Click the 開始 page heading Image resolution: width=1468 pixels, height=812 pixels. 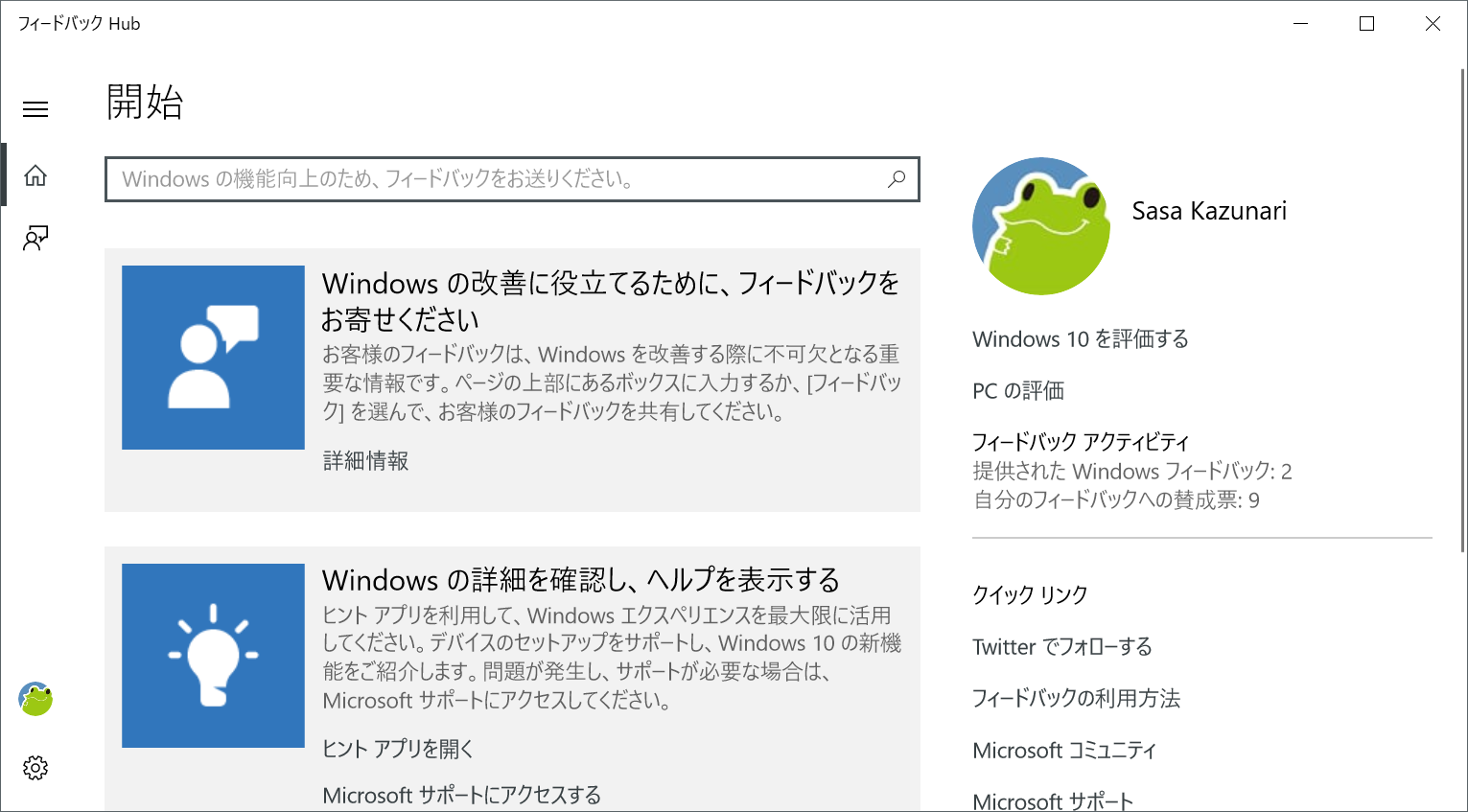[144, 102]
